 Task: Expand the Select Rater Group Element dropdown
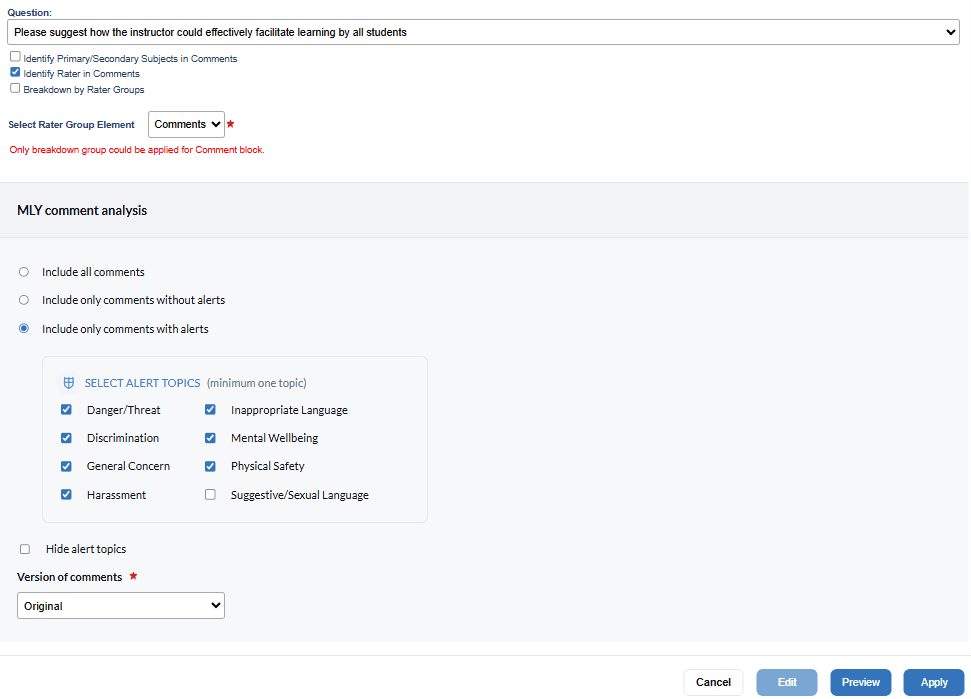[x=187, y=124]
